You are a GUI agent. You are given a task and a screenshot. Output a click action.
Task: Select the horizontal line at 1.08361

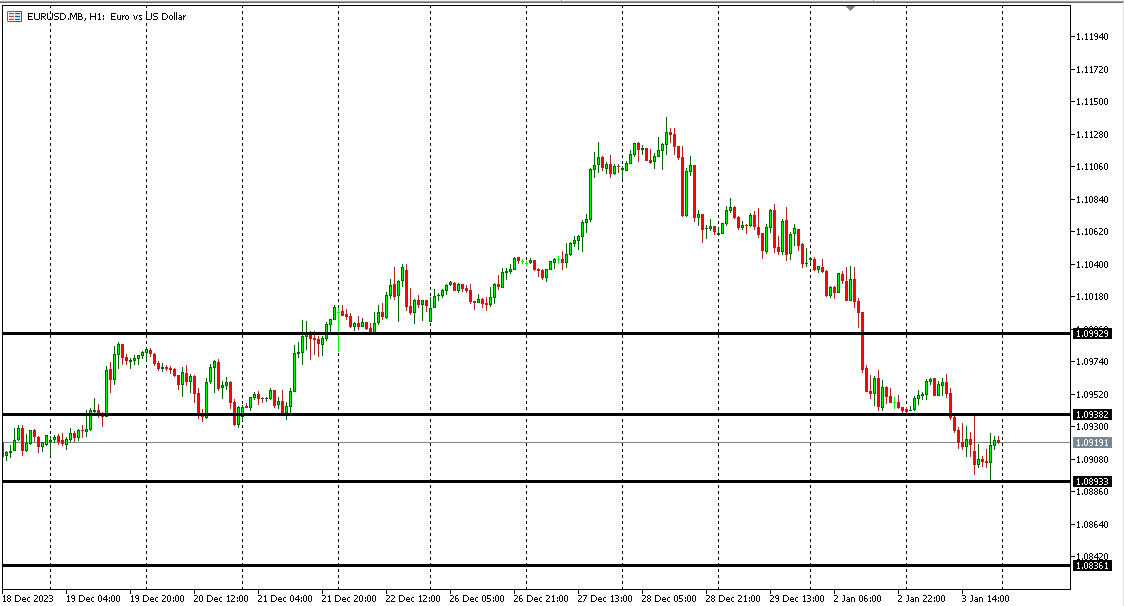[x=500, y=566]
